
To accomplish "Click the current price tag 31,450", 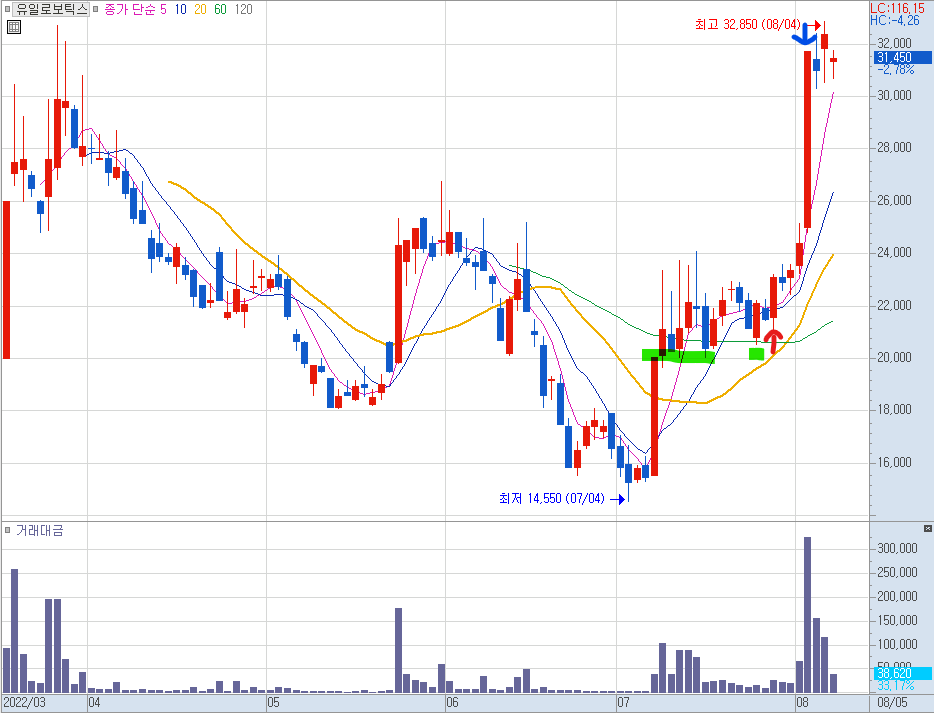I will tap(902, 57).
